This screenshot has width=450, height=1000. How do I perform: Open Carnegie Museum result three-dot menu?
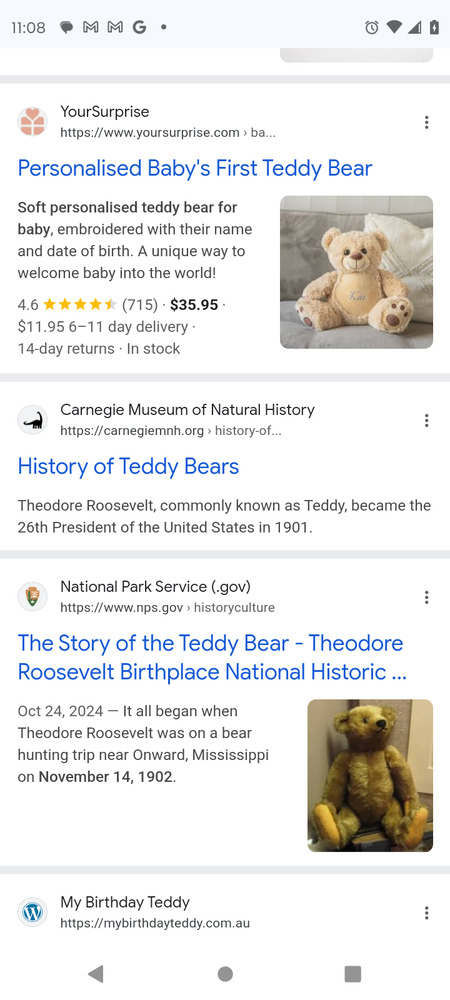pyautogui.click(x=426, y=420)
